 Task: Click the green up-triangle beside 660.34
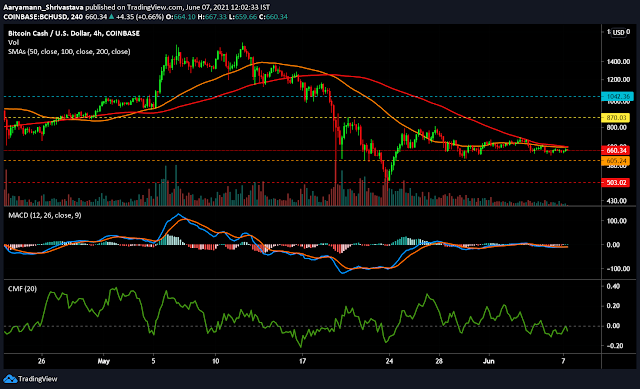click(111, 17)
